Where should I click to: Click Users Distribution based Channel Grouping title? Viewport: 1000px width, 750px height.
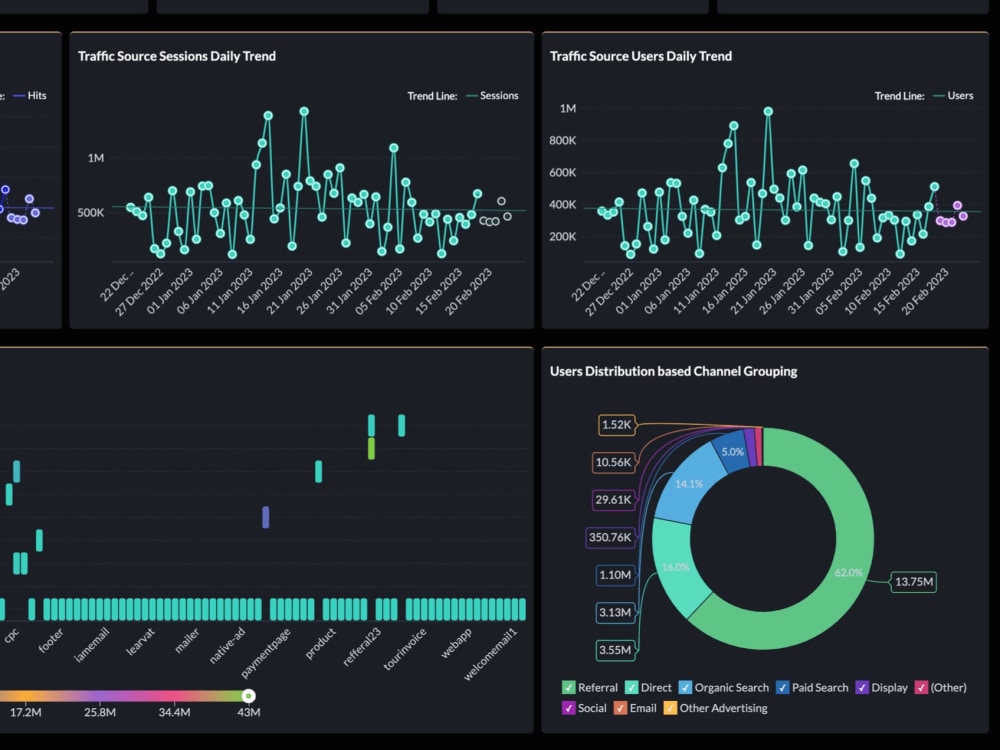coord(673,371)
